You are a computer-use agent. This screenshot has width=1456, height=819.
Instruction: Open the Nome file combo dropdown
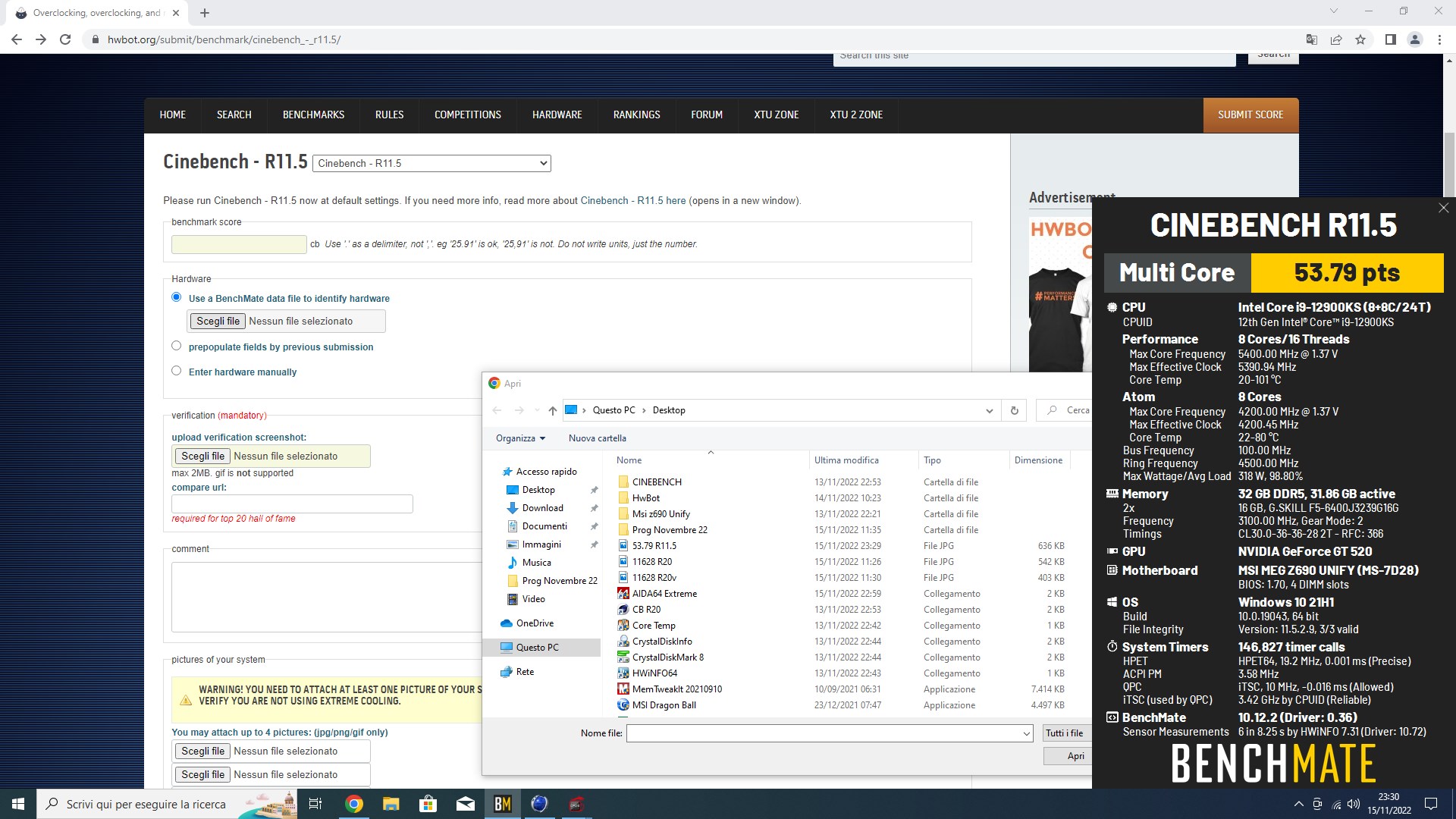click(1026, 733)
